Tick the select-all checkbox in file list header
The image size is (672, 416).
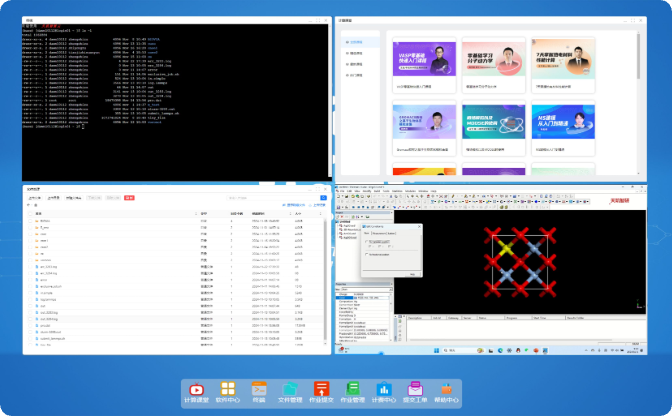30,214
